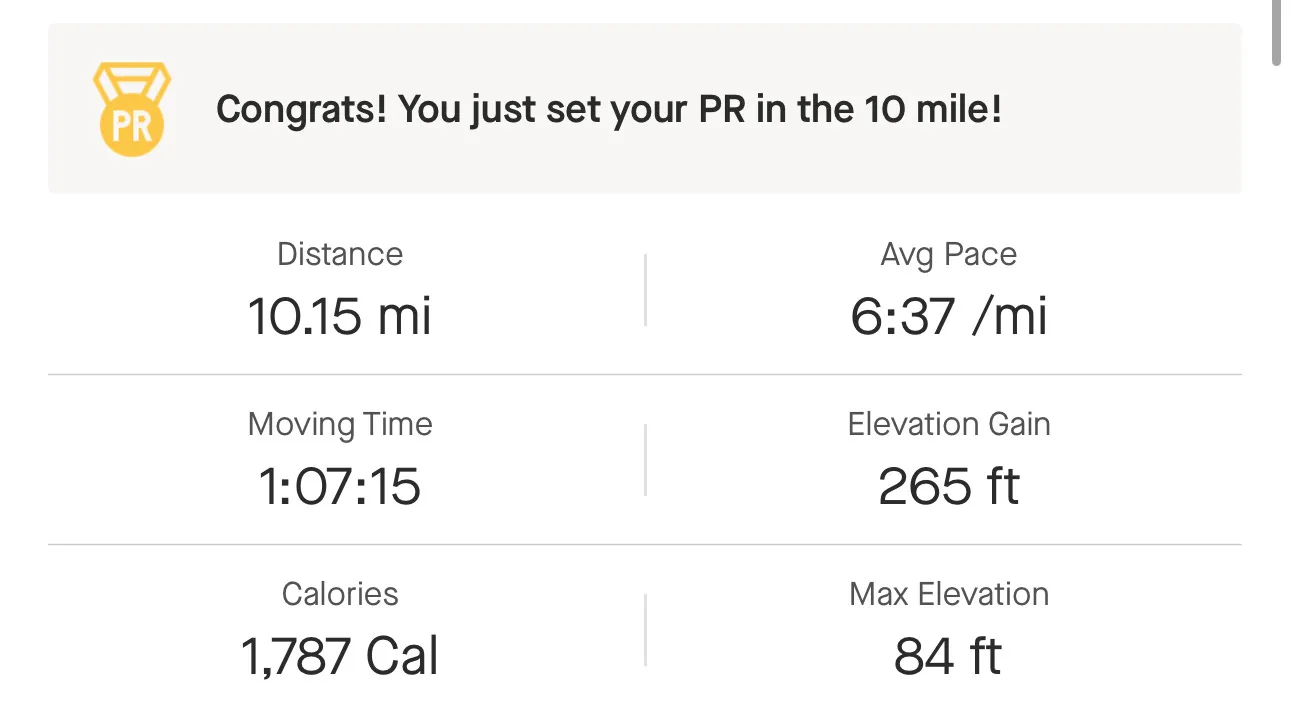Click the divider between Calories and Max Elevation

tap(645, 630)
